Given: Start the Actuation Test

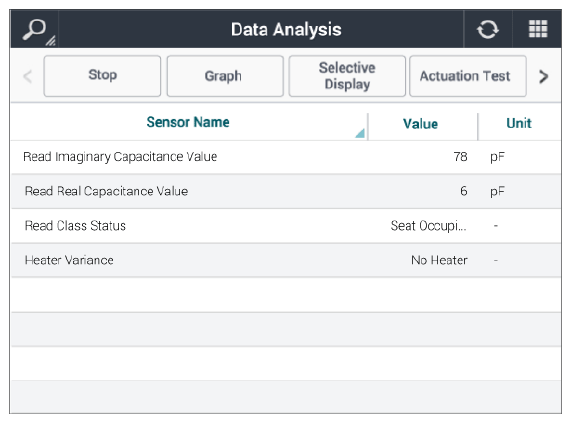Looking at the screenshot, I should pos(468,76).
